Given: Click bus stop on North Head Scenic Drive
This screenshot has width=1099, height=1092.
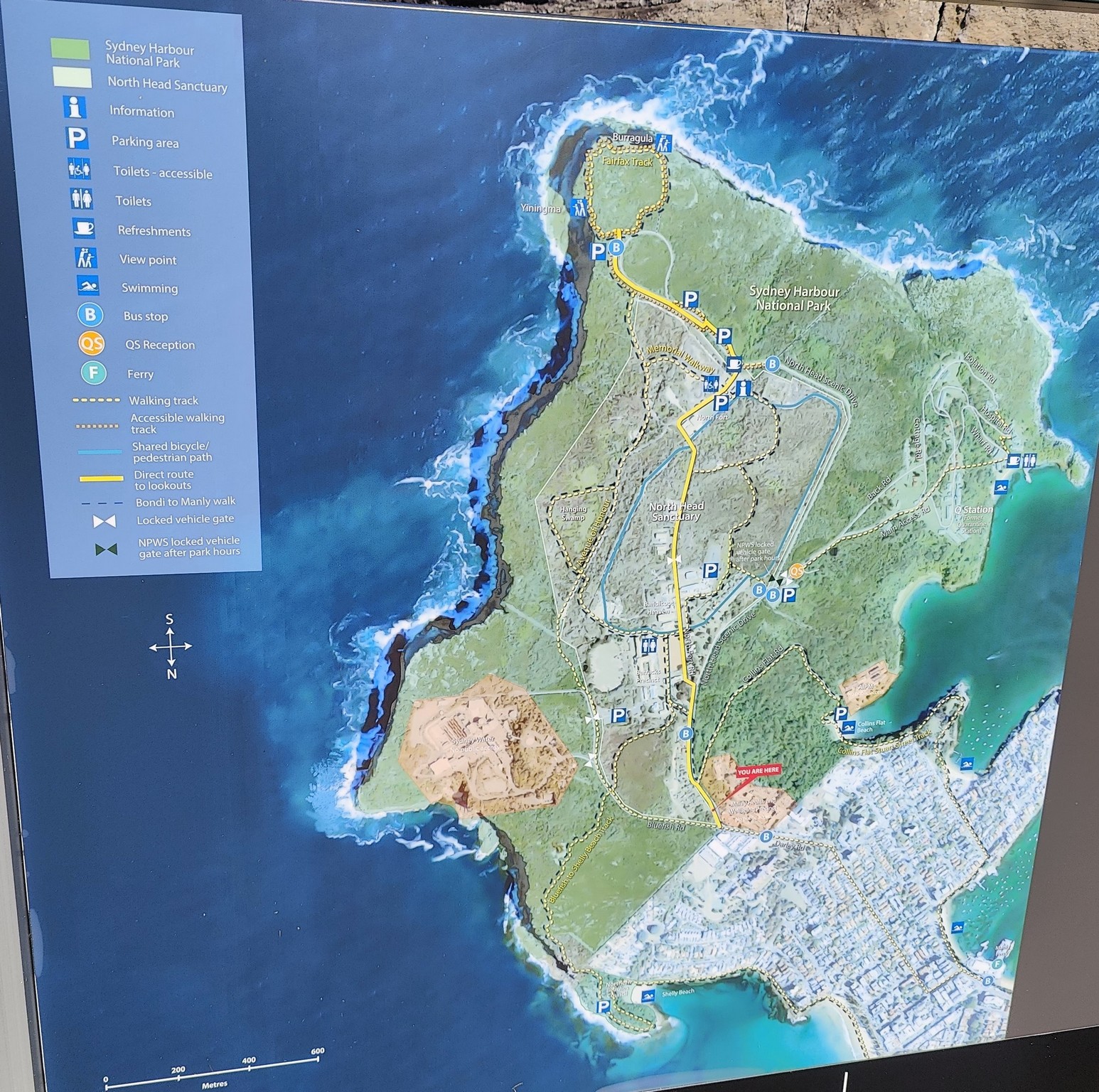Looking at the screenshot, I should point(773,364).
